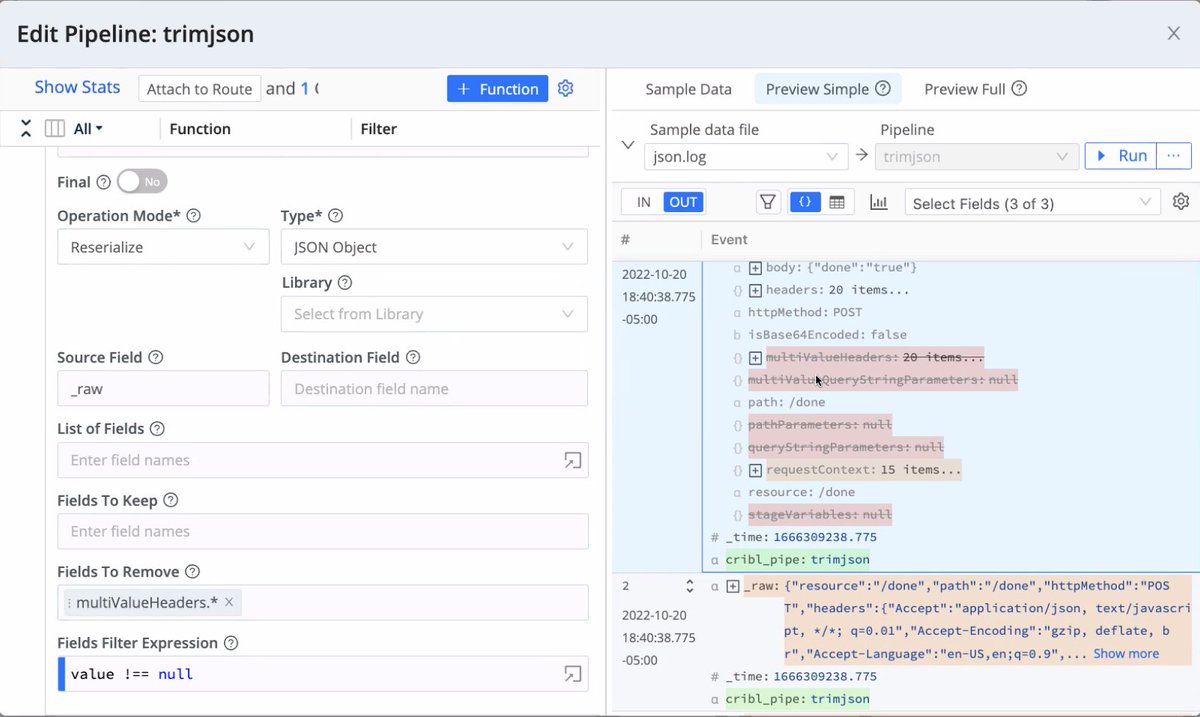Image resolution: width=1200 pixels, height=717 pixels.
Task: Toggle the column layout icon beside All
Action: pos(55,129)
